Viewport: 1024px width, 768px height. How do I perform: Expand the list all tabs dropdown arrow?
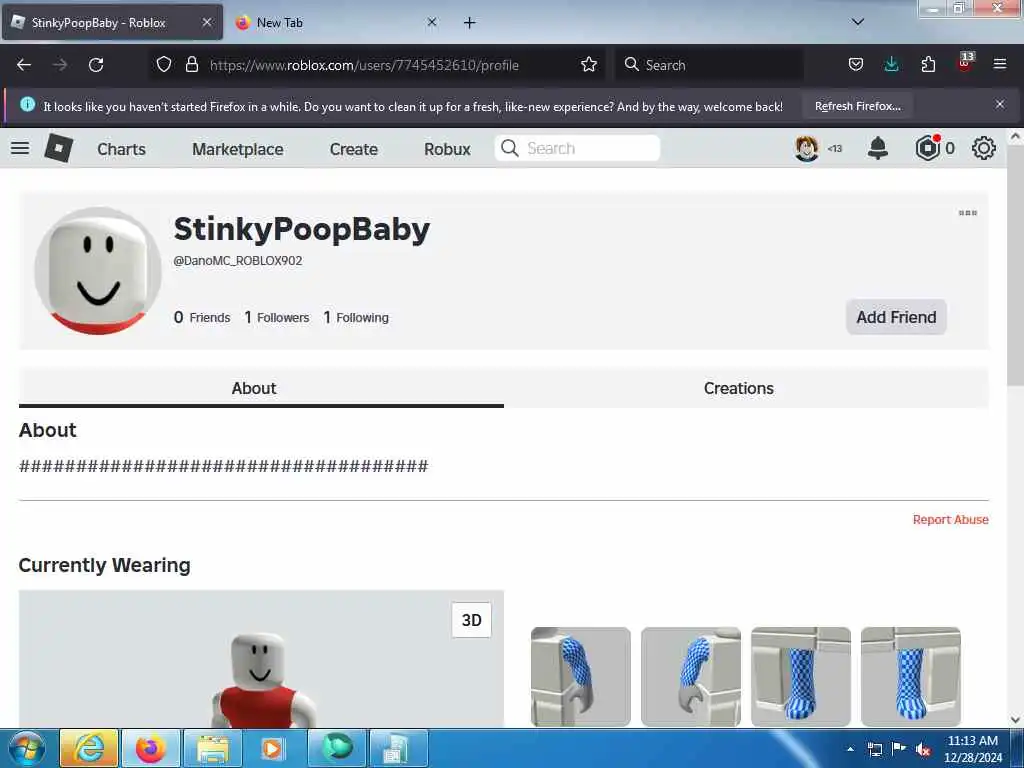click(x=858, y=22)
